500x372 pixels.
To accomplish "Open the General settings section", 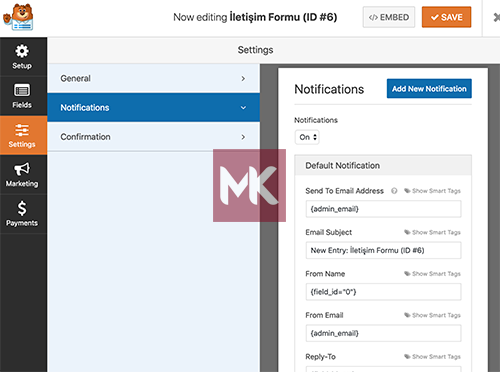I will tap(154, 78).
